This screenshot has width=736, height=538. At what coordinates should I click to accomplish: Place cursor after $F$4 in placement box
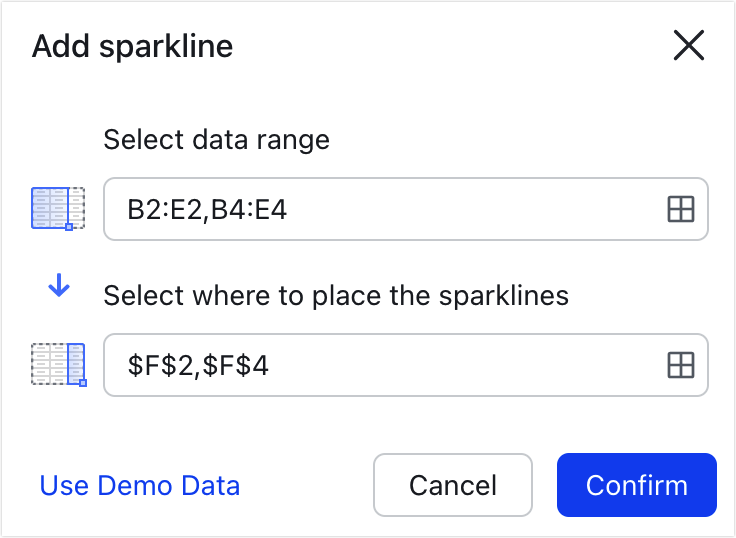(270, 365)
